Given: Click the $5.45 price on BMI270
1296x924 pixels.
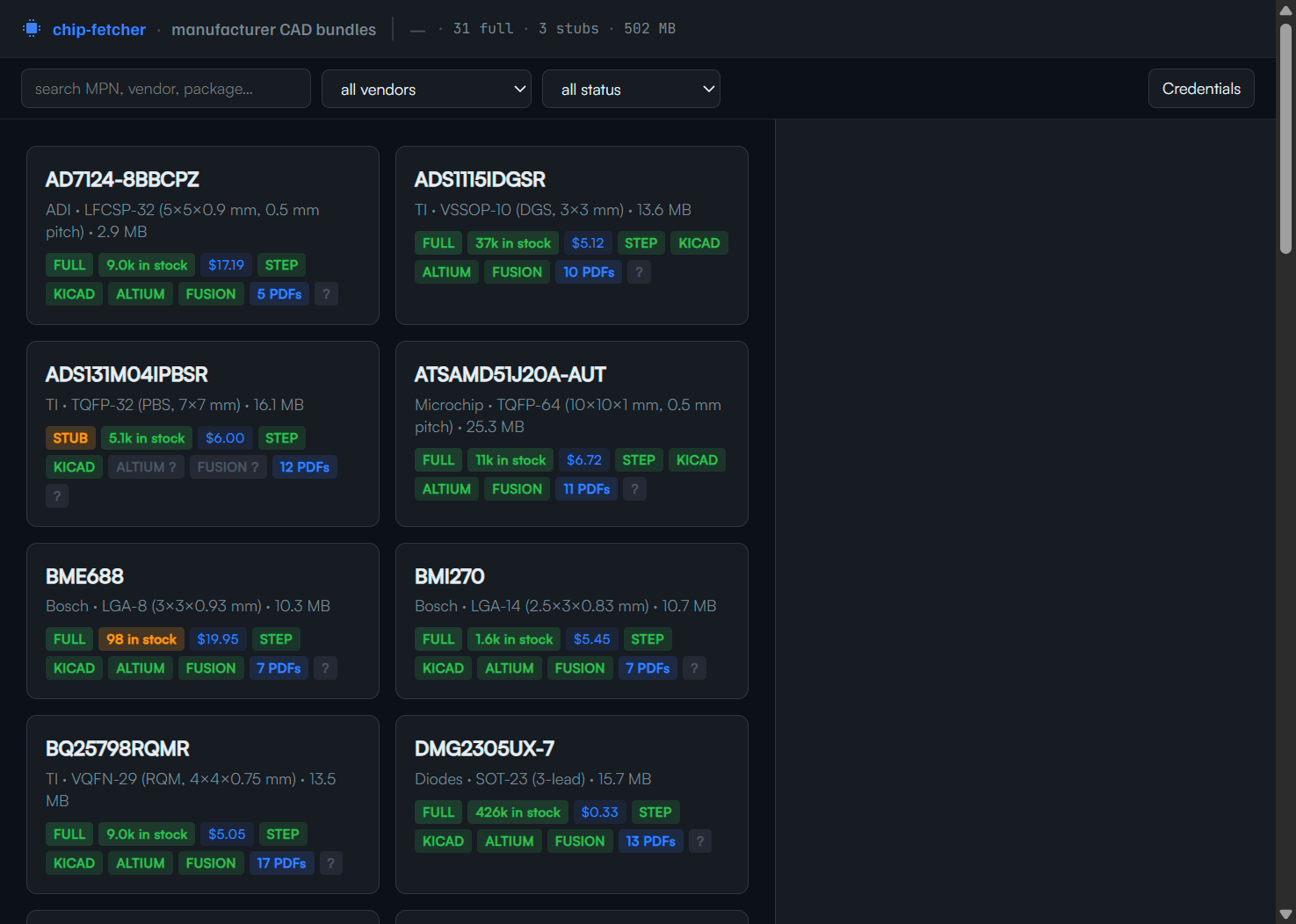Looking at the screenshot, I should (x=592, y=639).
